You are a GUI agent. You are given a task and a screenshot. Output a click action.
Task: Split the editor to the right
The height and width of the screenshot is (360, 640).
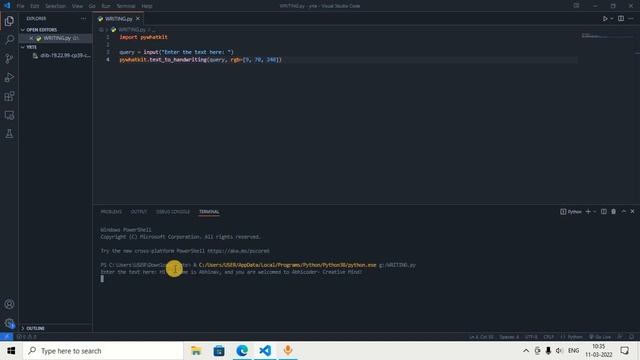point(621,19)
